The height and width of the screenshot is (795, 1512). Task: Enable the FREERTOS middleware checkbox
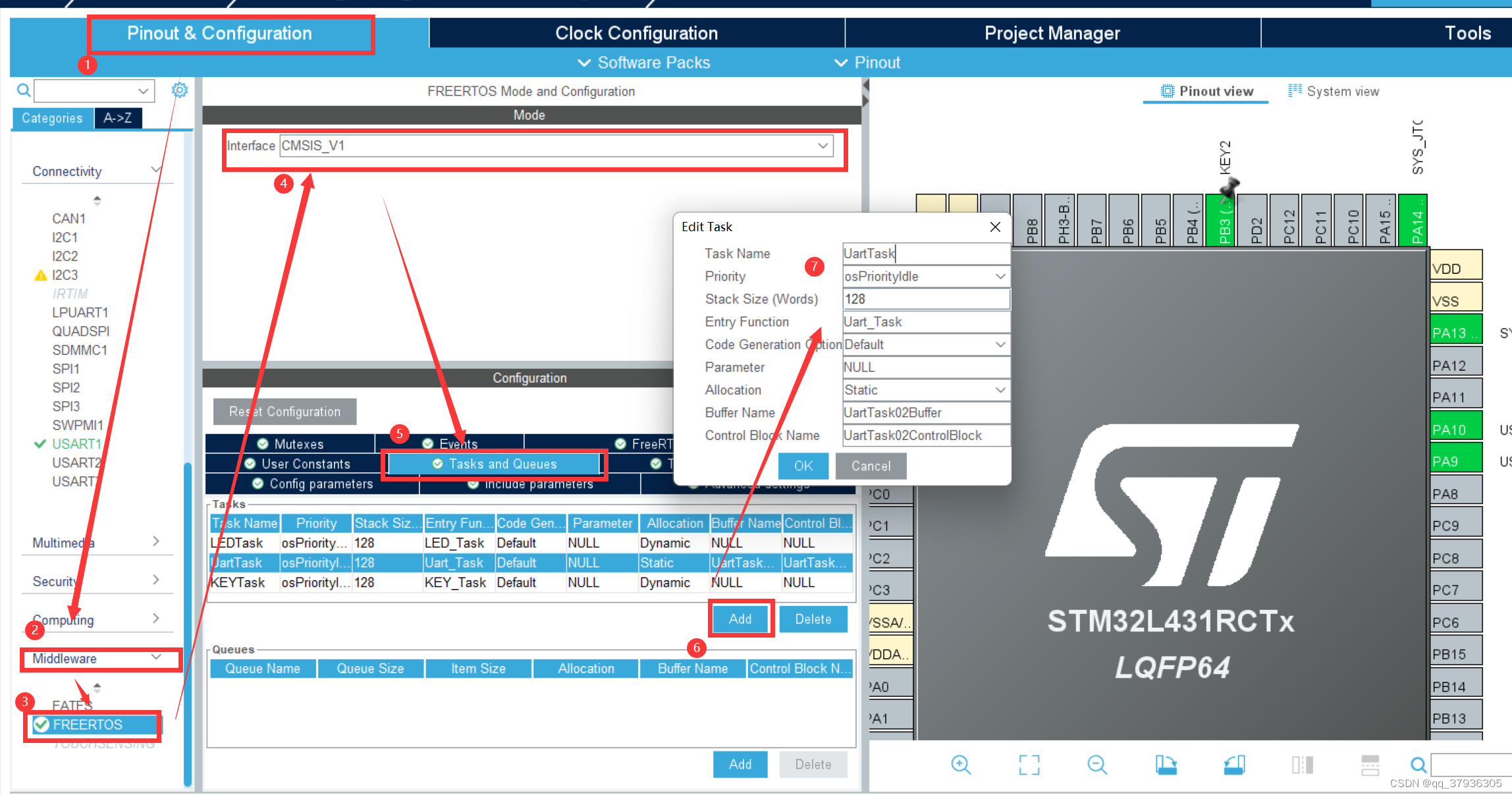coord(42,725)
